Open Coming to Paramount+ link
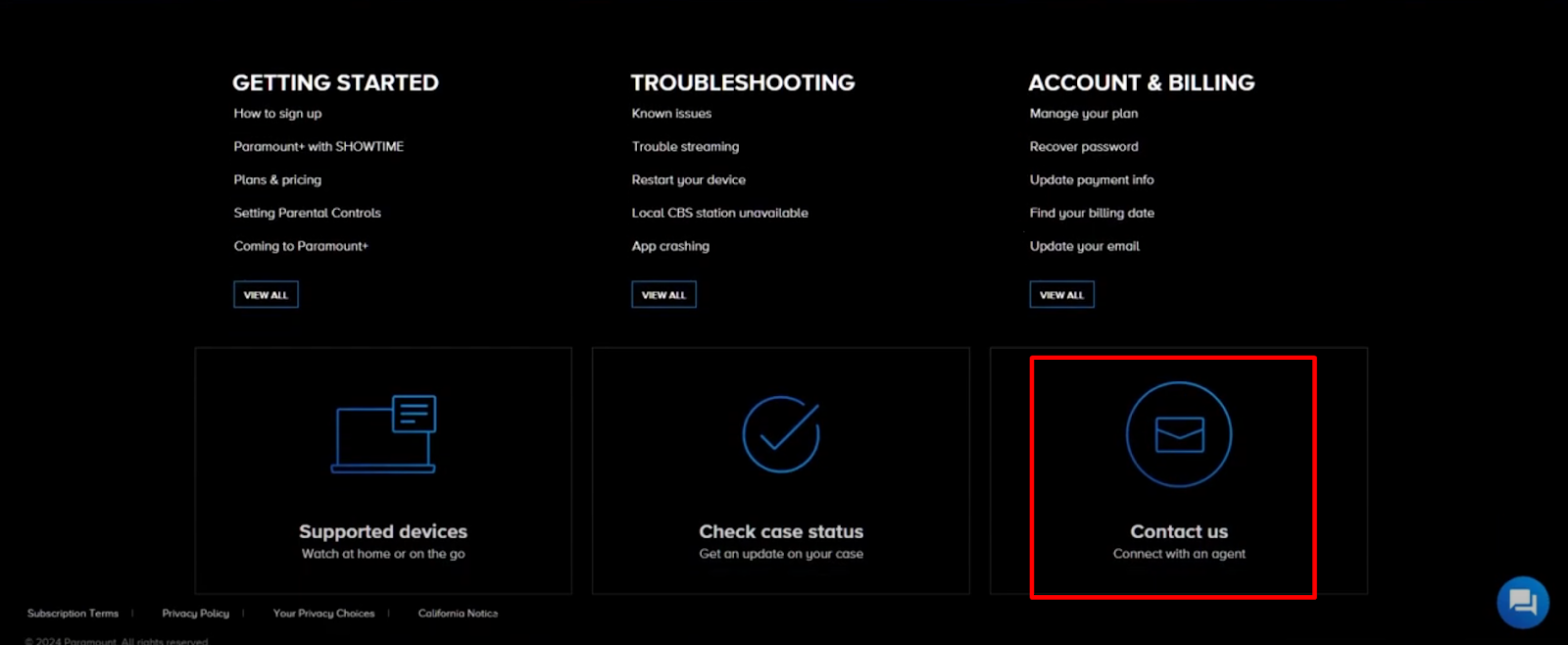The height and width of the screenshot is (645, 1568). [x=301, y=246]
